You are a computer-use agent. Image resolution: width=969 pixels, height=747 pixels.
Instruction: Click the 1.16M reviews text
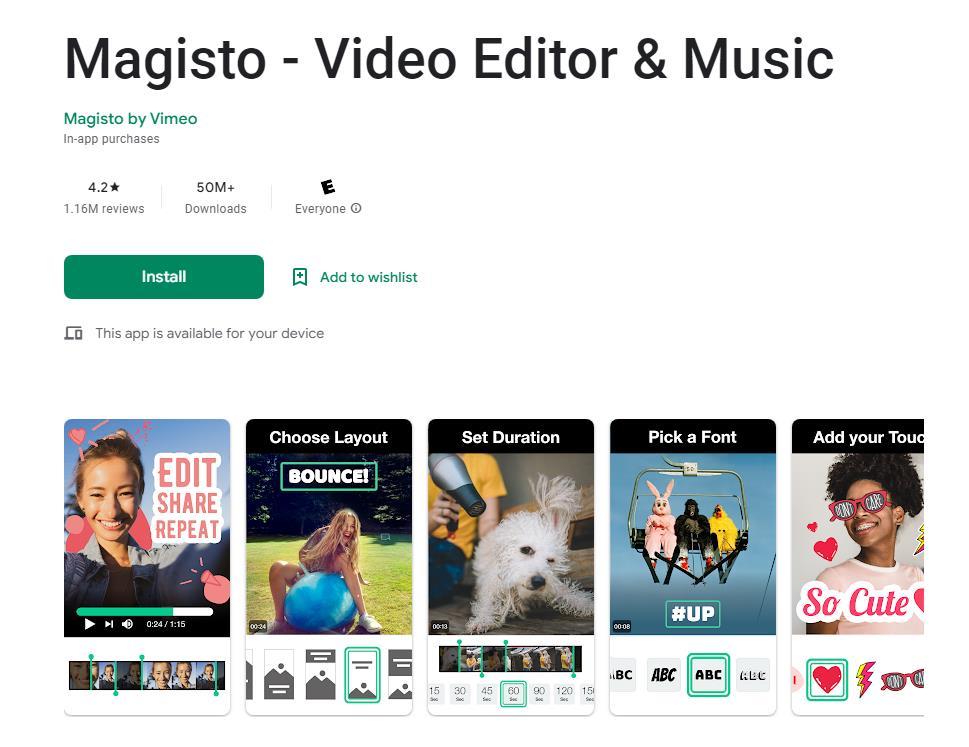[104, 209]
